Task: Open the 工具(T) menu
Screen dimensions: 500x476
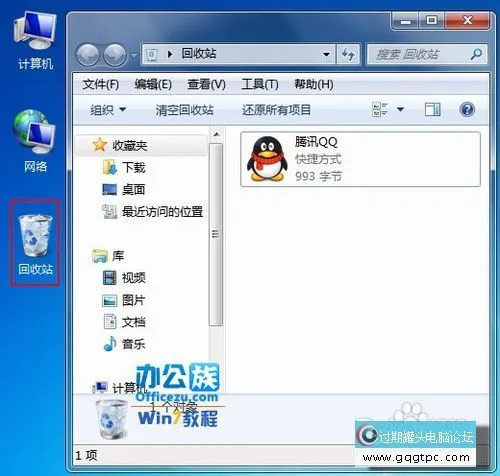Action: (260, 84)
